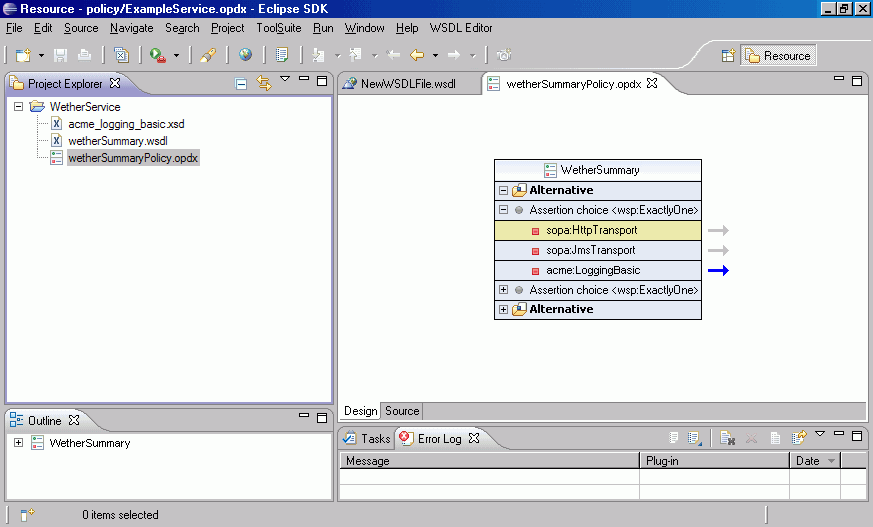This screenshot has width=873, height=527.
Task: Click the red sopa:HttpTransport assertion icon
Action: tap(536, 231)
